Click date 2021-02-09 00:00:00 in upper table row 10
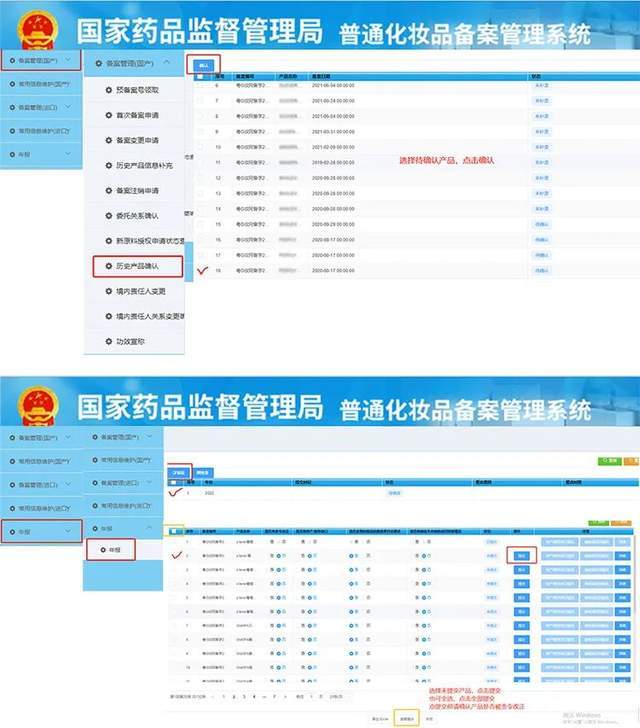Image resolution: width=640 pixels, height=728 pixels. [x=333, y=147]
